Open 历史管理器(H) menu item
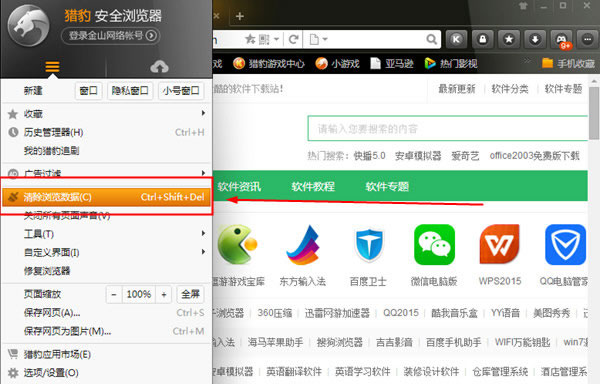600x384 pixels. tap(106, 132)
